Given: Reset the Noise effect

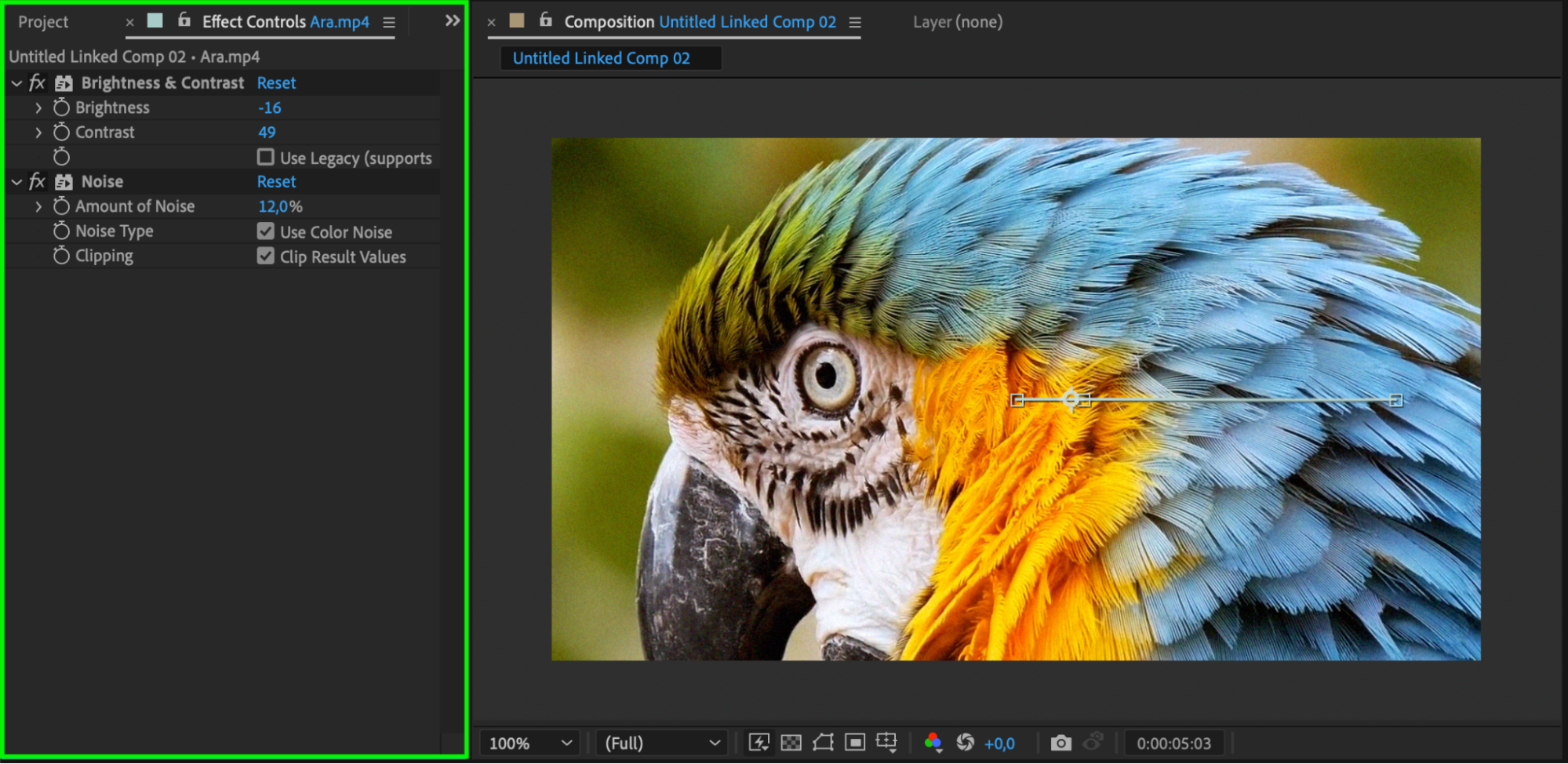Looking at the screenshot, I should [276, 181].
